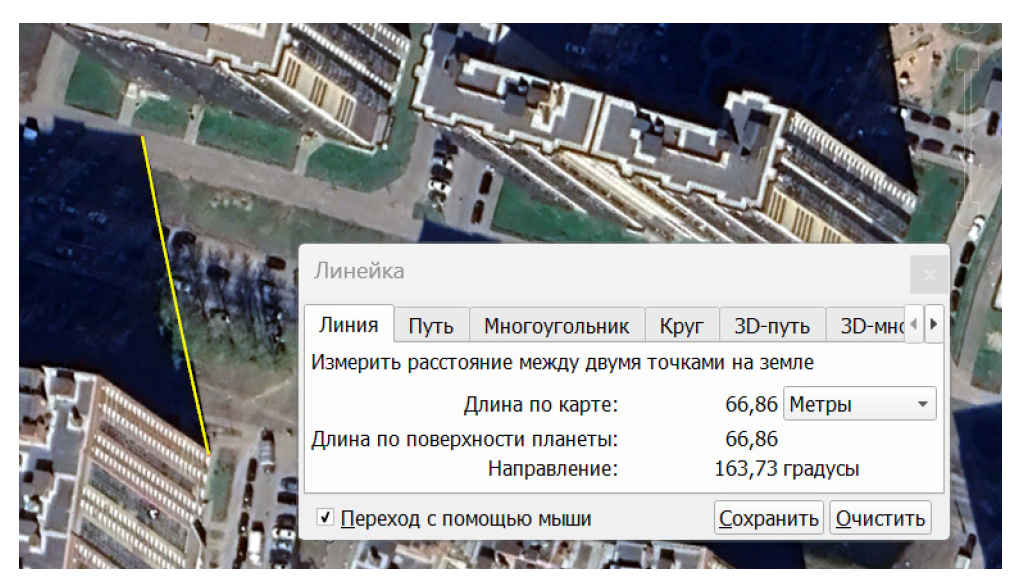1023x579 pixels.
Task: Click the lower endpoint of yellow line
Action: (x=209, y=454)
